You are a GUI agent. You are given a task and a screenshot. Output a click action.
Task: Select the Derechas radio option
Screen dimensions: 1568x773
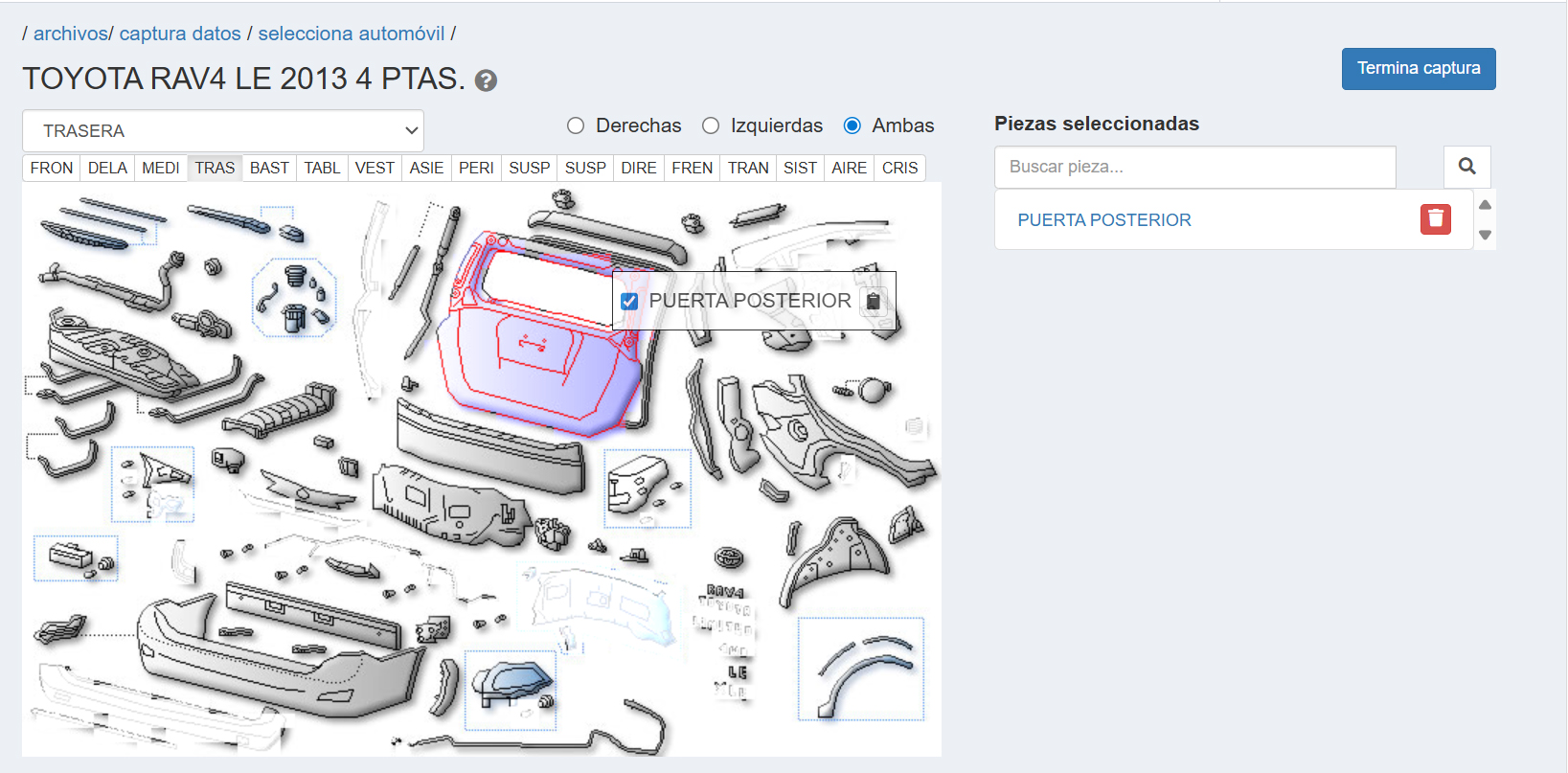click(x=576, y=125)
